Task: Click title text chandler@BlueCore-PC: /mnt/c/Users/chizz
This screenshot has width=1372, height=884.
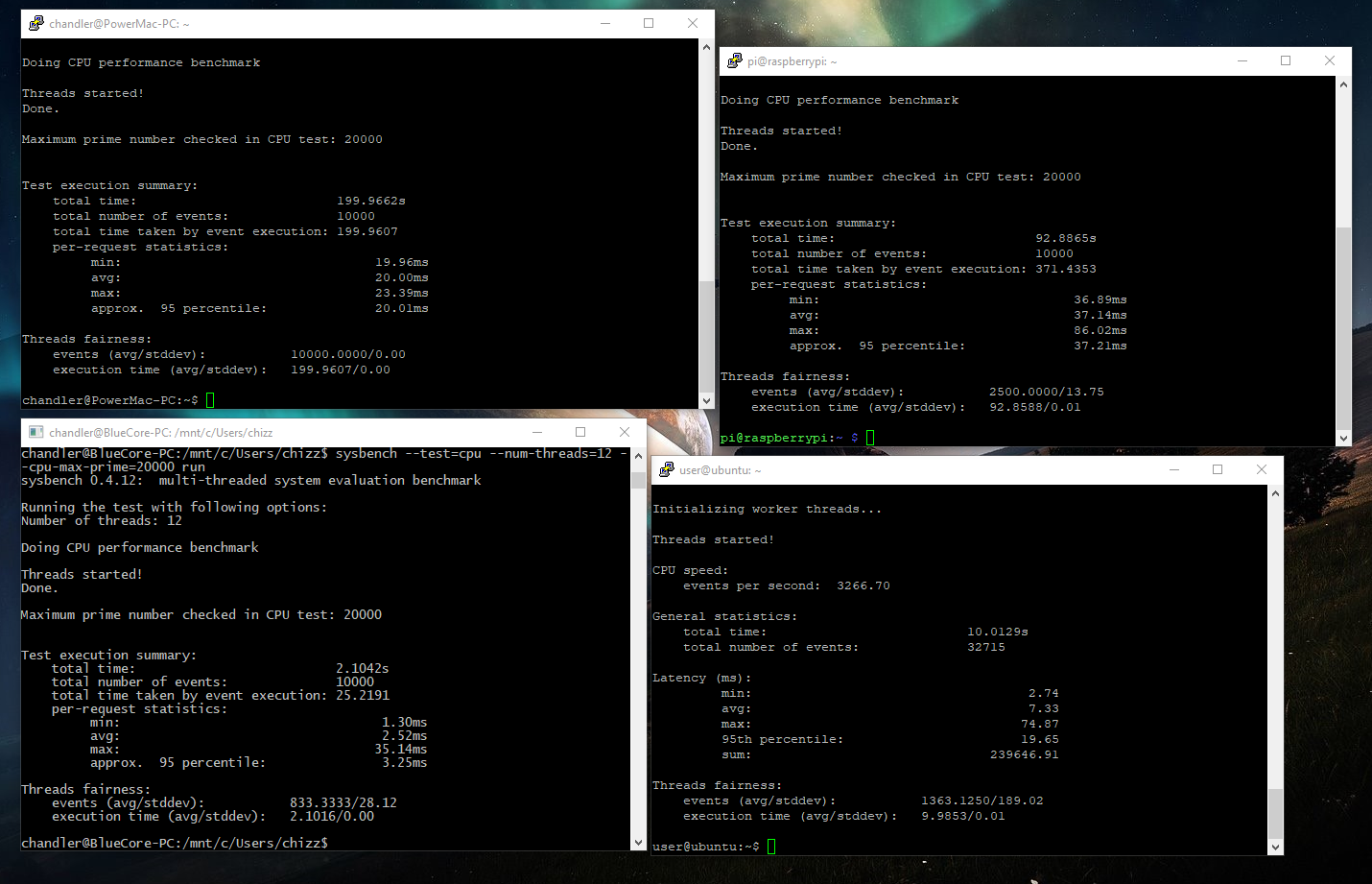Action: (x=161, y=433)
